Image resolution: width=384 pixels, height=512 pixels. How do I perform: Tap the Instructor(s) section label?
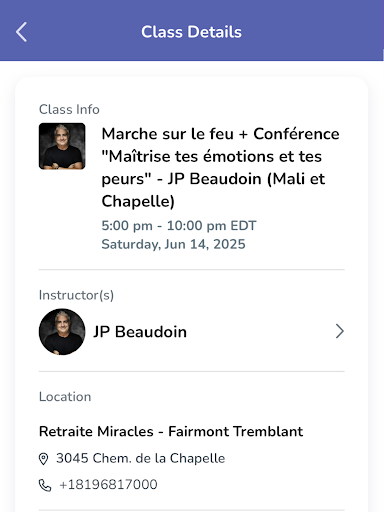pos(76,295)
